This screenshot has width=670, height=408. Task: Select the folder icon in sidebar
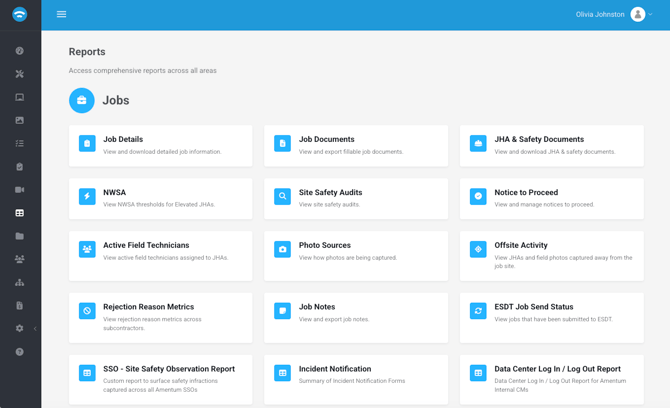(20, 236)
